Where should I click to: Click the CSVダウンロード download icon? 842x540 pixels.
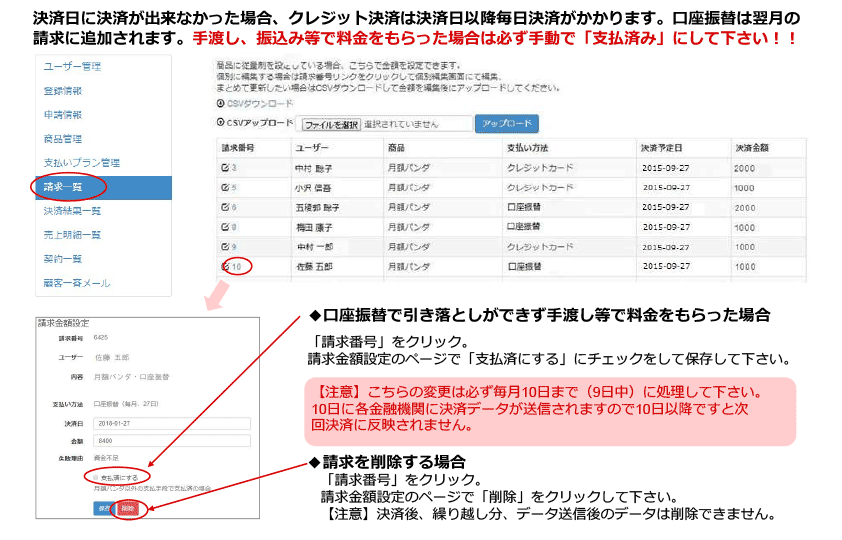220,103
